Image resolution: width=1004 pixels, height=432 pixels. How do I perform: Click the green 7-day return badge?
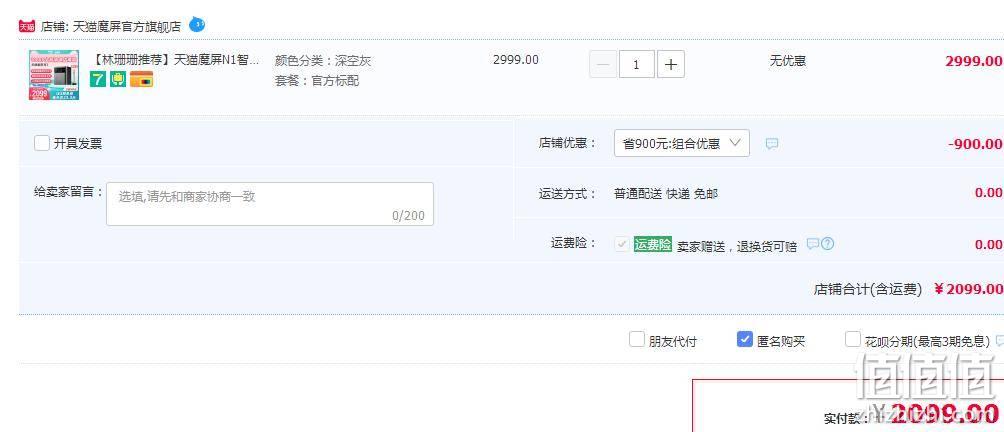coord(97,79)
